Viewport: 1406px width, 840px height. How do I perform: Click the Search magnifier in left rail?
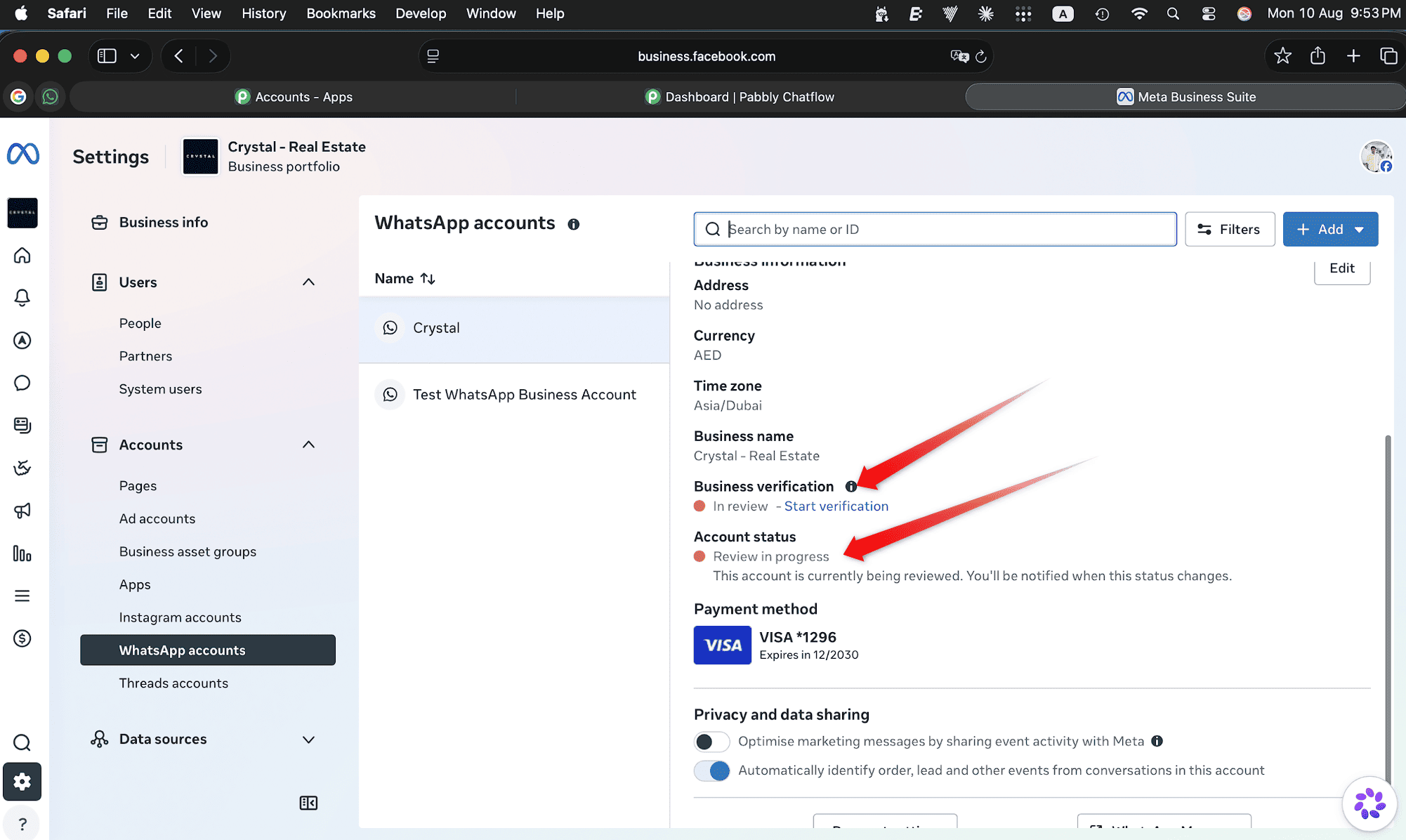(x=22, y=742)
